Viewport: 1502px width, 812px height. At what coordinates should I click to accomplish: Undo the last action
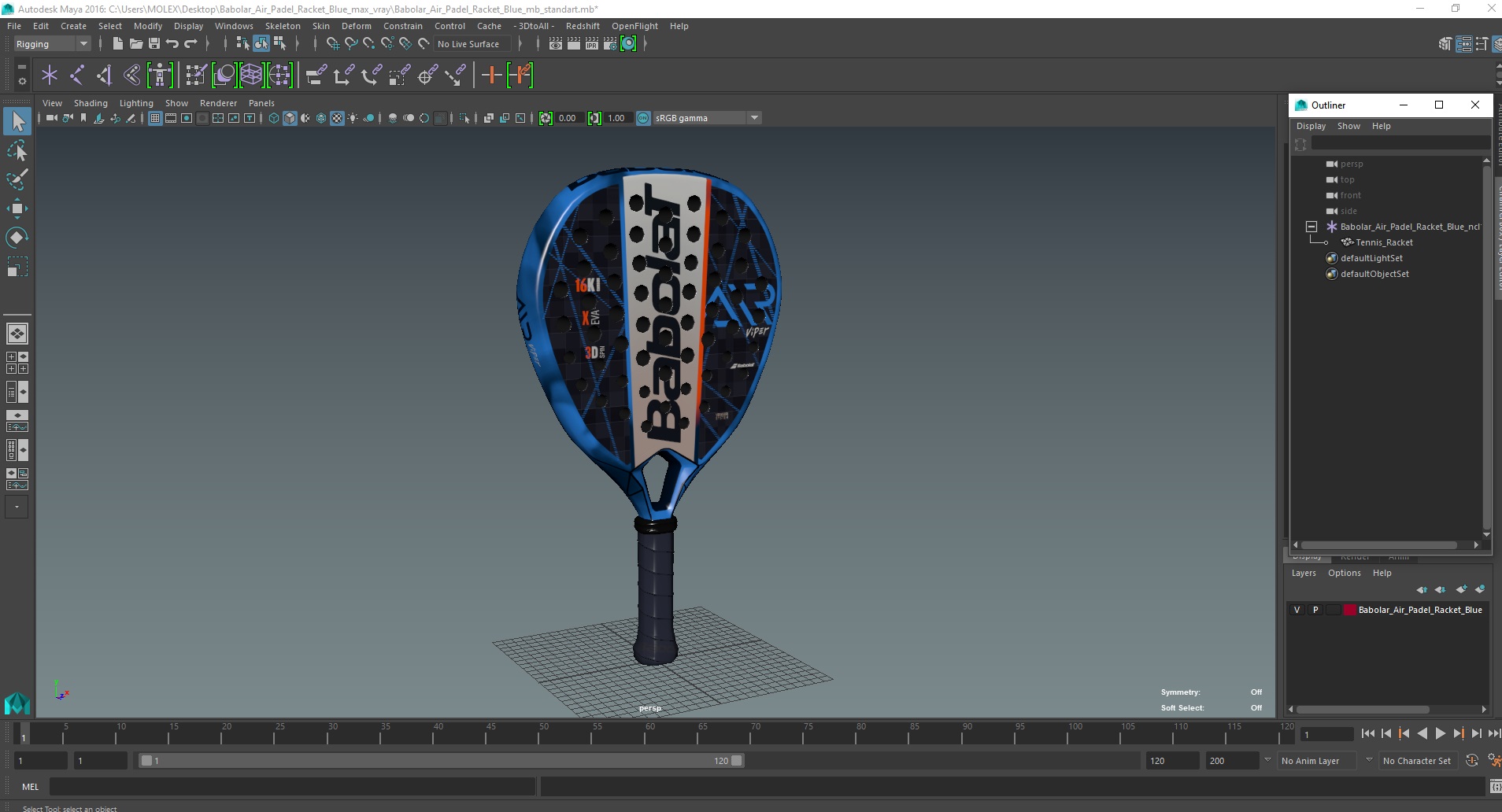coord(172,44)
